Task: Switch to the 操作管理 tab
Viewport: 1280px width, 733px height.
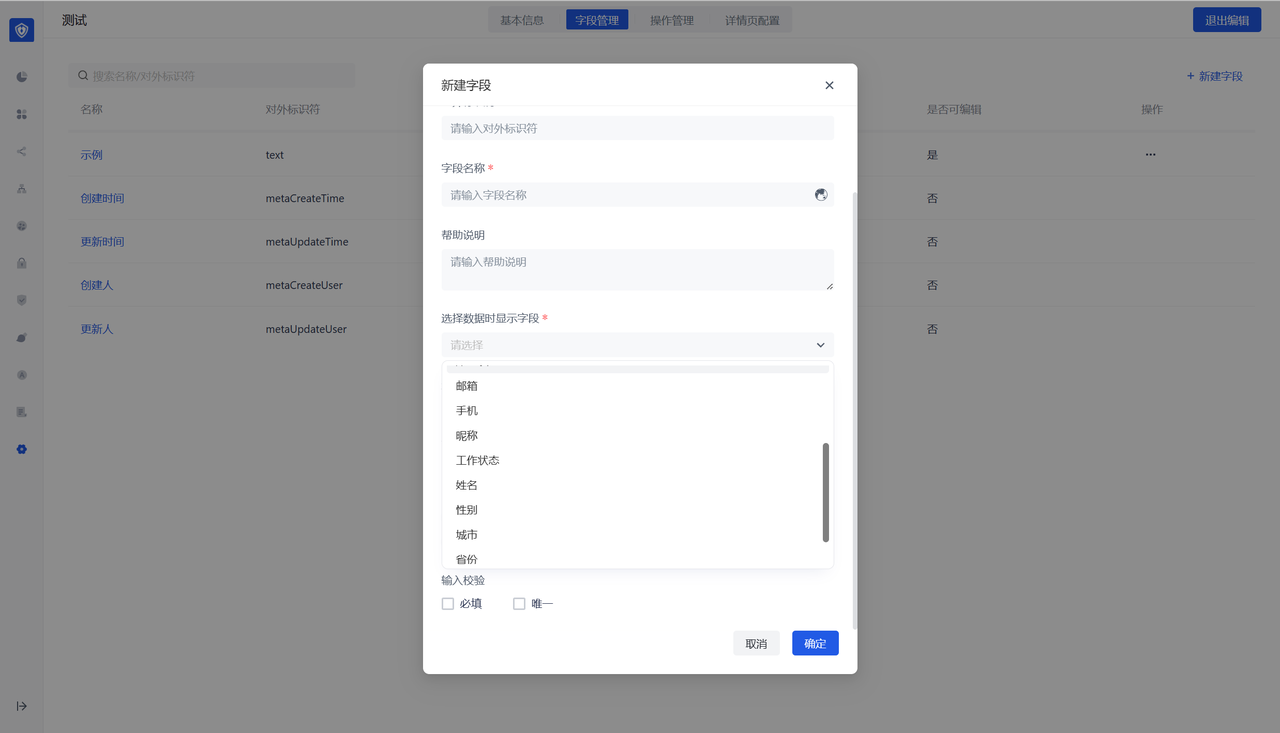Action: pyautogui.click(x=671, y=20)
